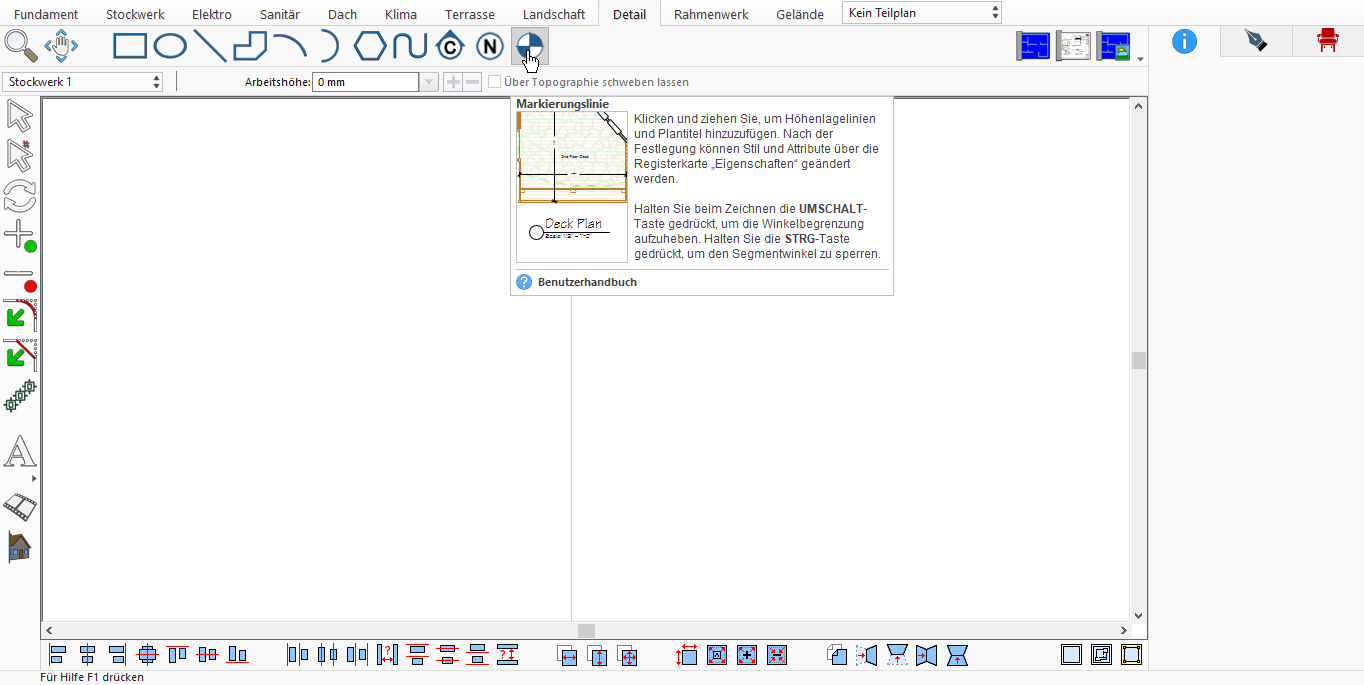Switch to the Gelände tab
Viewport: 1364px width, 685px height.
tap(800, 14)
